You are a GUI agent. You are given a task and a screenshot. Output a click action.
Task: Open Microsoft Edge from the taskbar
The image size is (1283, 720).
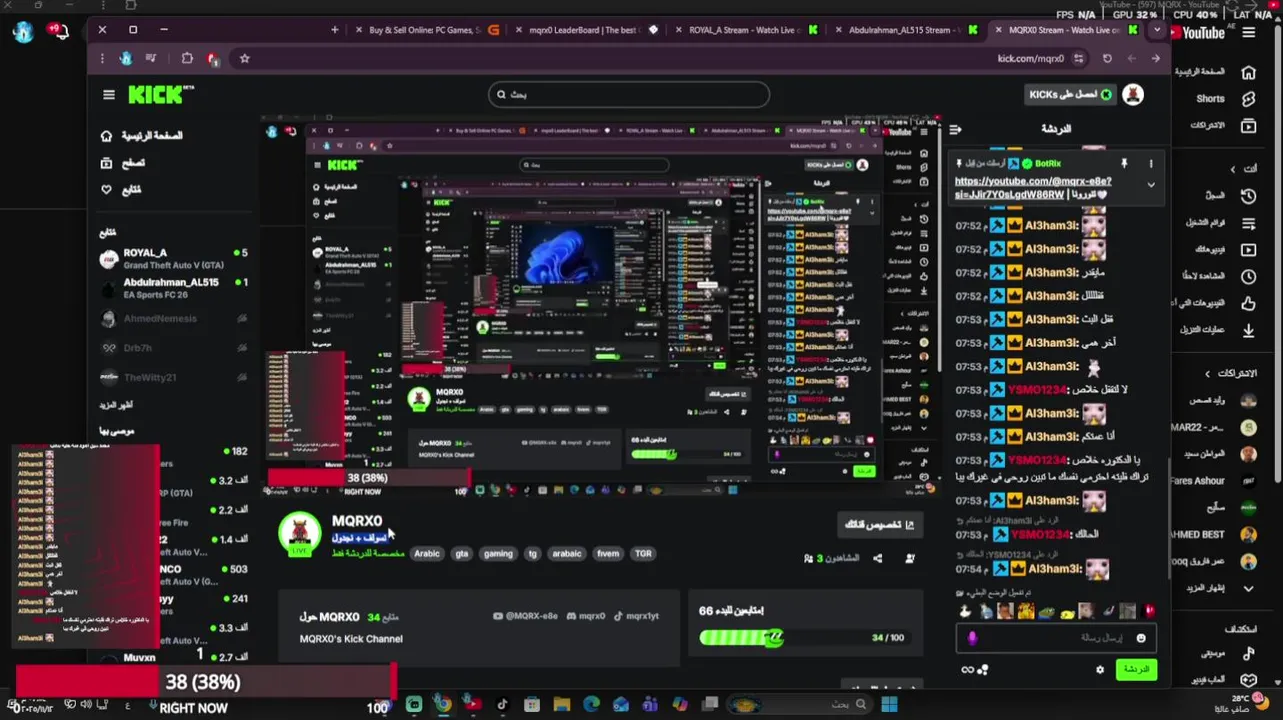[x=590, y=705]
